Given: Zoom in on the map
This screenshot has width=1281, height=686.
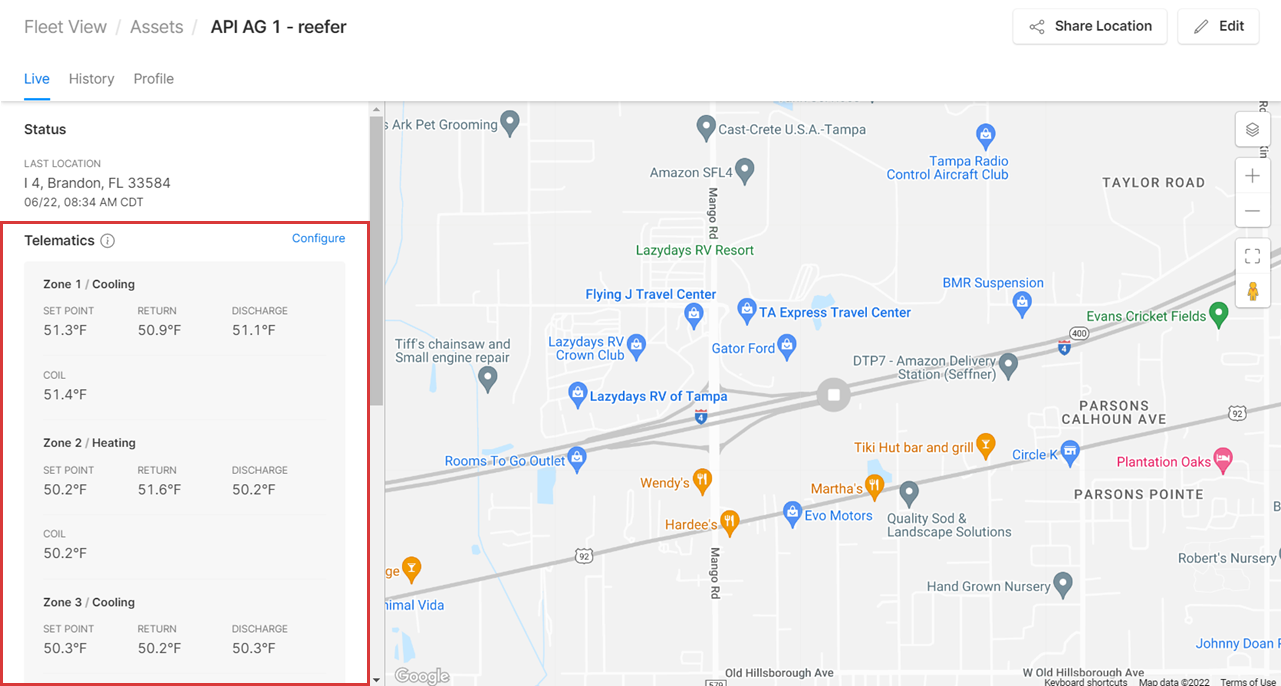Looking at the screenshot, I should pos(1252,176).
